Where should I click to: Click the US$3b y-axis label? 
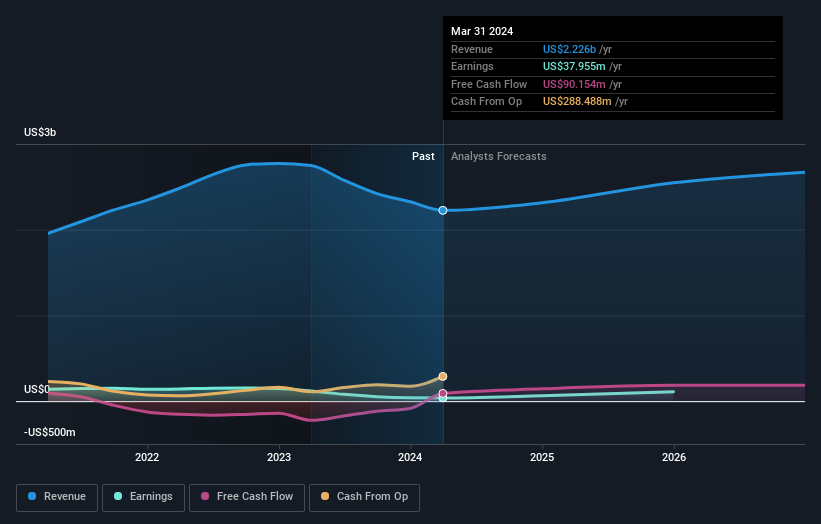pyautogui.click(x=40, y=132)
